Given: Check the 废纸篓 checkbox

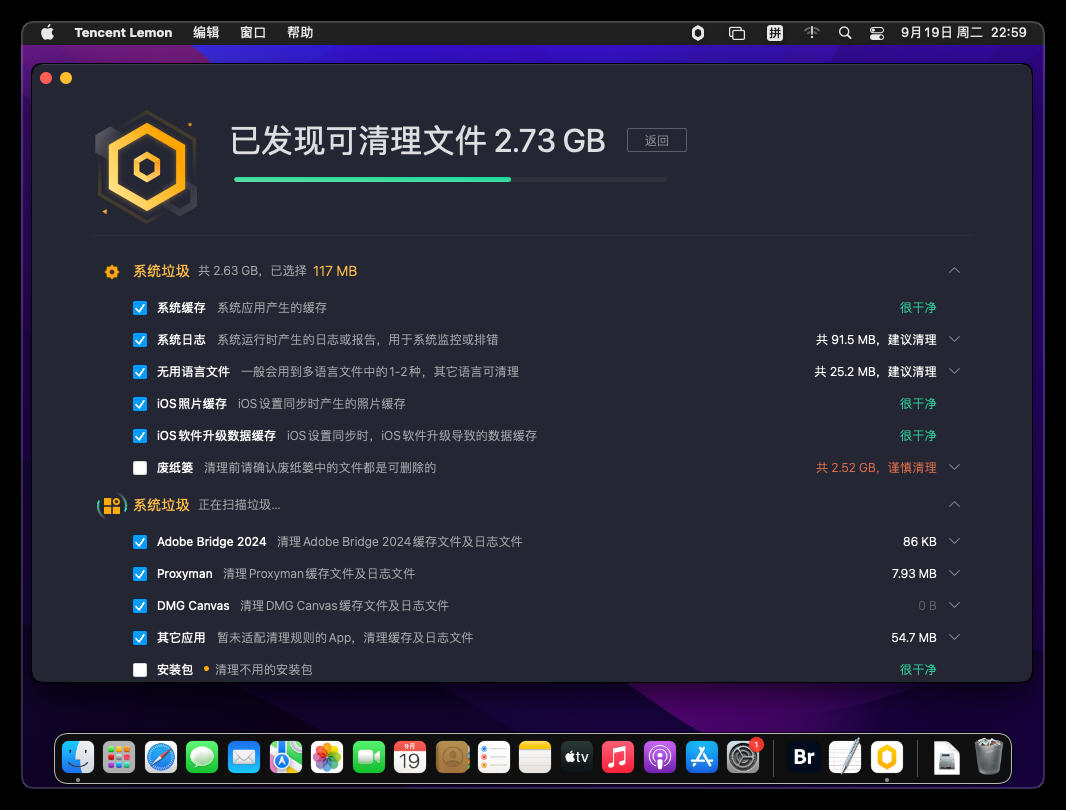Looking at the screenshot, I should click(x=140, y=468).
